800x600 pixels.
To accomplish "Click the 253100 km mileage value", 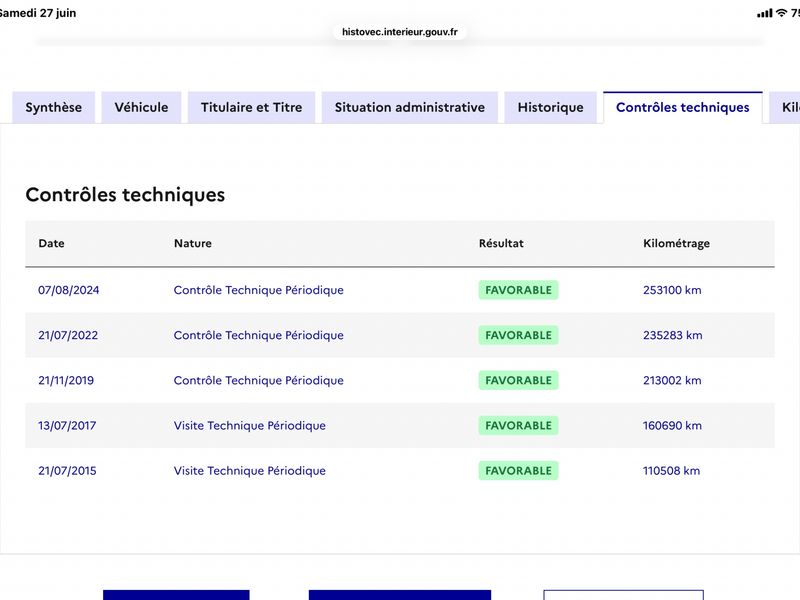I will (x=672, y=290).
